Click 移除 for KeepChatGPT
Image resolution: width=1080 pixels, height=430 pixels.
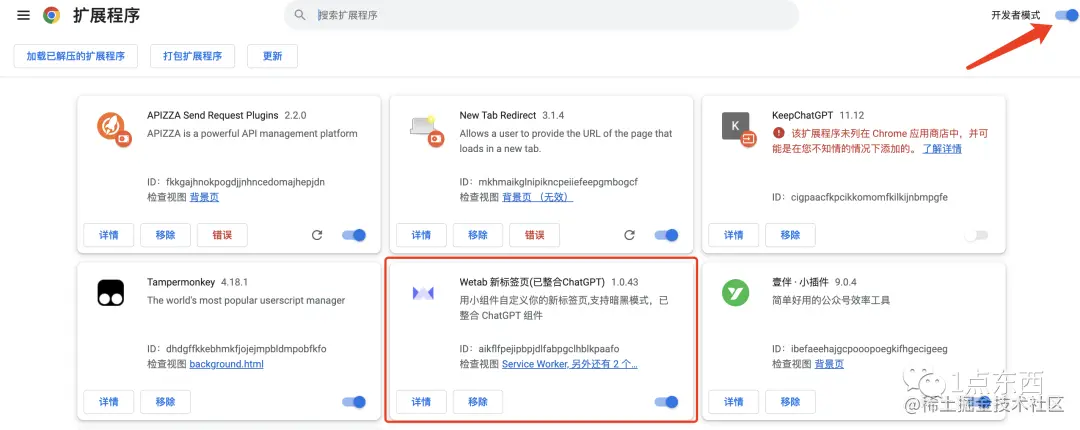(791, 235)
